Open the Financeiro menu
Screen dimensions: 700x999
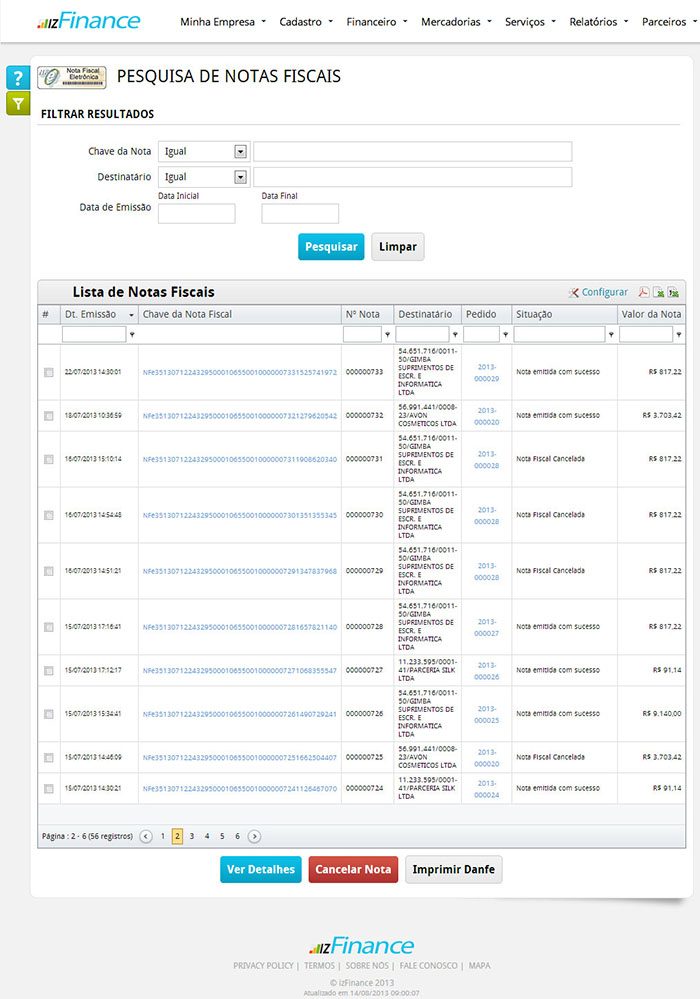[376, 21]
